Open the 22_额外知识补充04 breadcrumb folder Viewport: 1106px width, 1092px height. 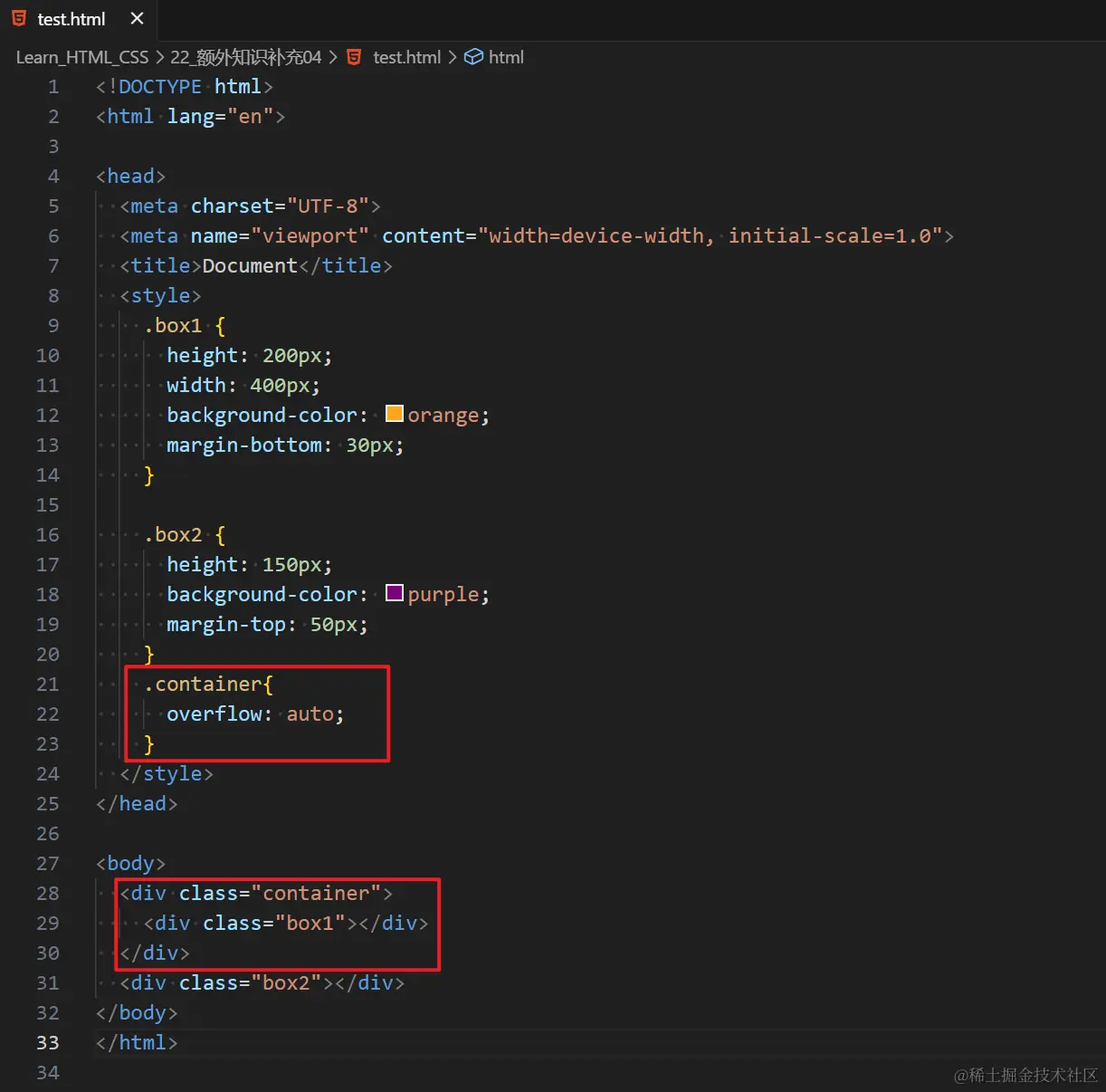[x=245, y=57]
